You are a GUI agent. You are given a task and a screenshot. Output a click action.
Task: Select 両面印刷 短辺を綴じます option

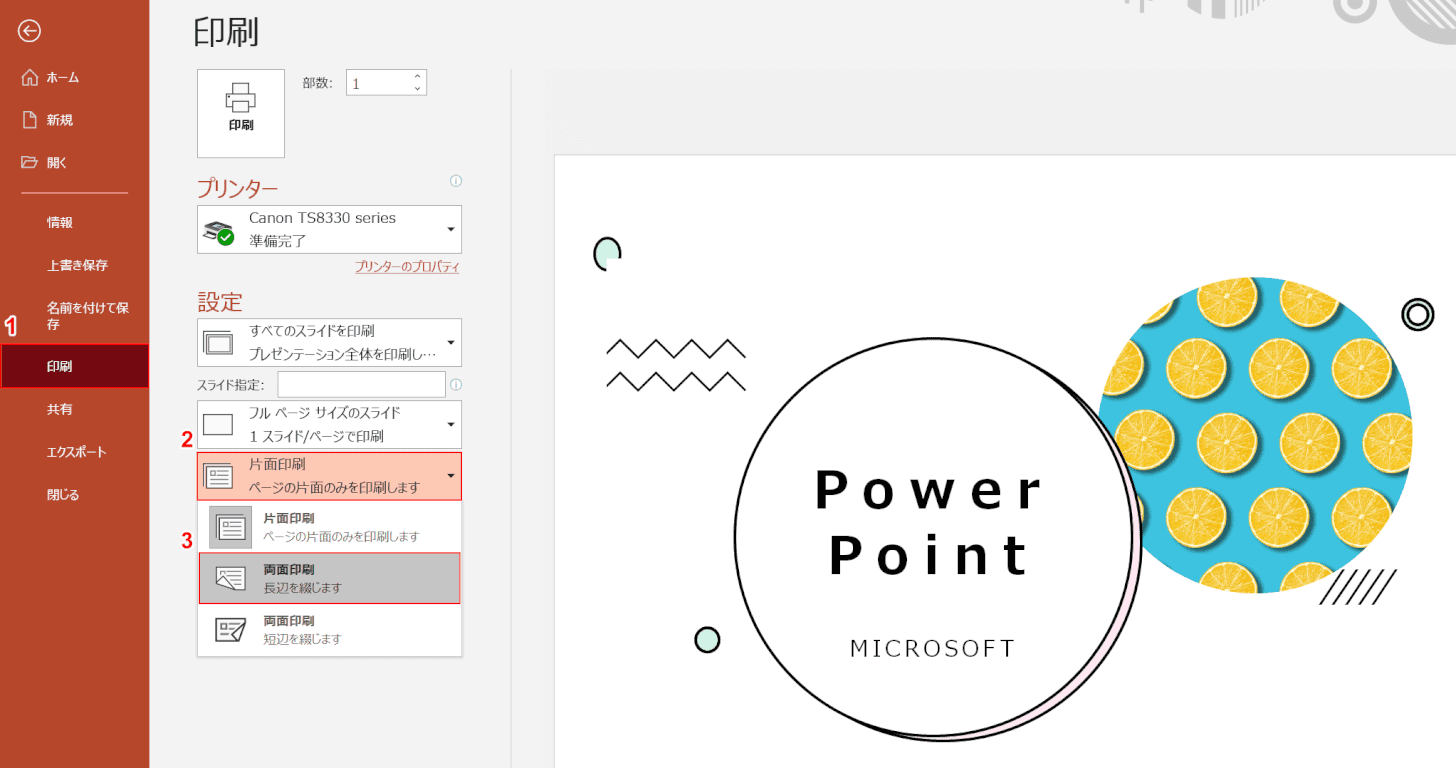(x=330, y=630)
